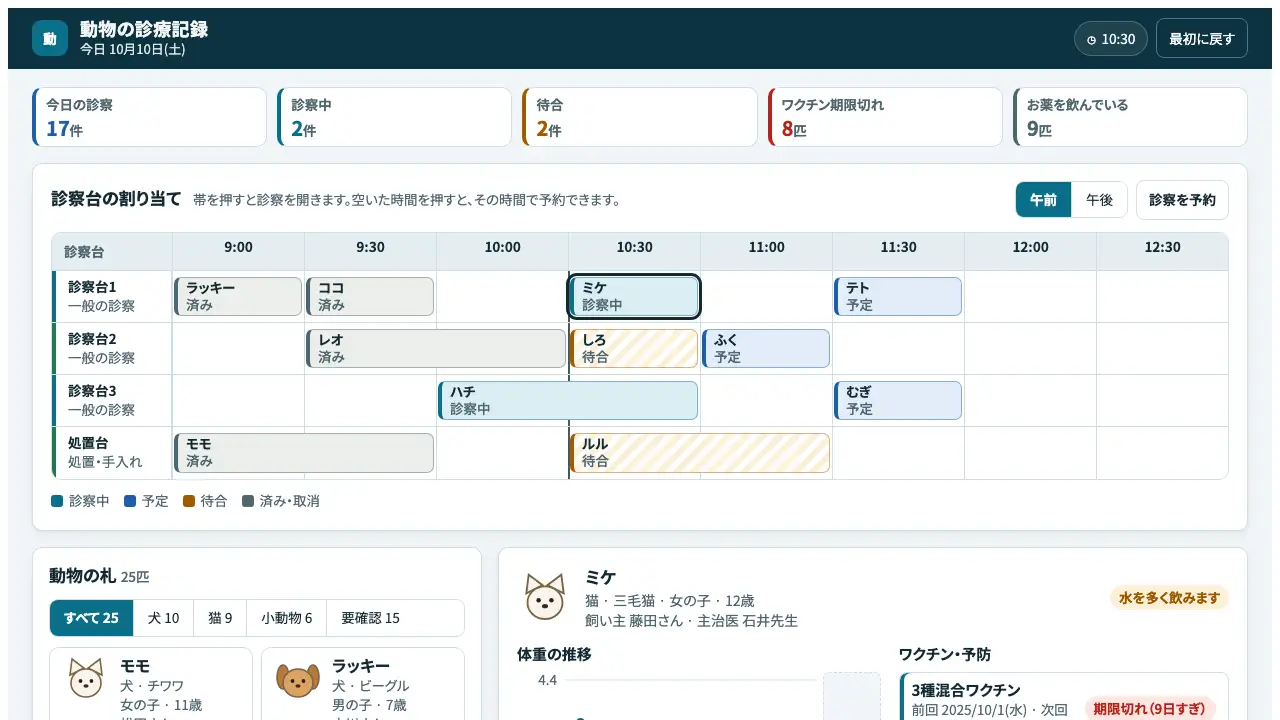Click the 最初に戻す button
This screenshot has width=1280, height=720.
[x=1202, y=39]
